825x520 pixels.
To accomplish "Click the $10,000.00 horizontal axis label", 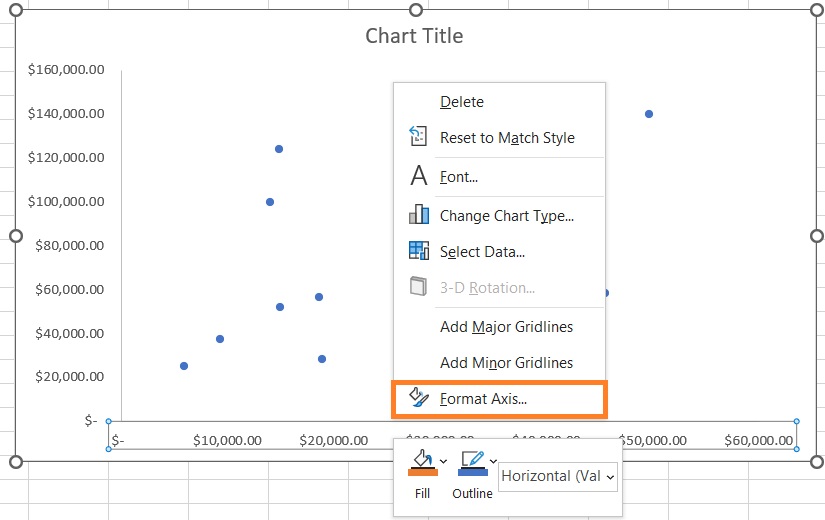I will click(x=227, y=441).
